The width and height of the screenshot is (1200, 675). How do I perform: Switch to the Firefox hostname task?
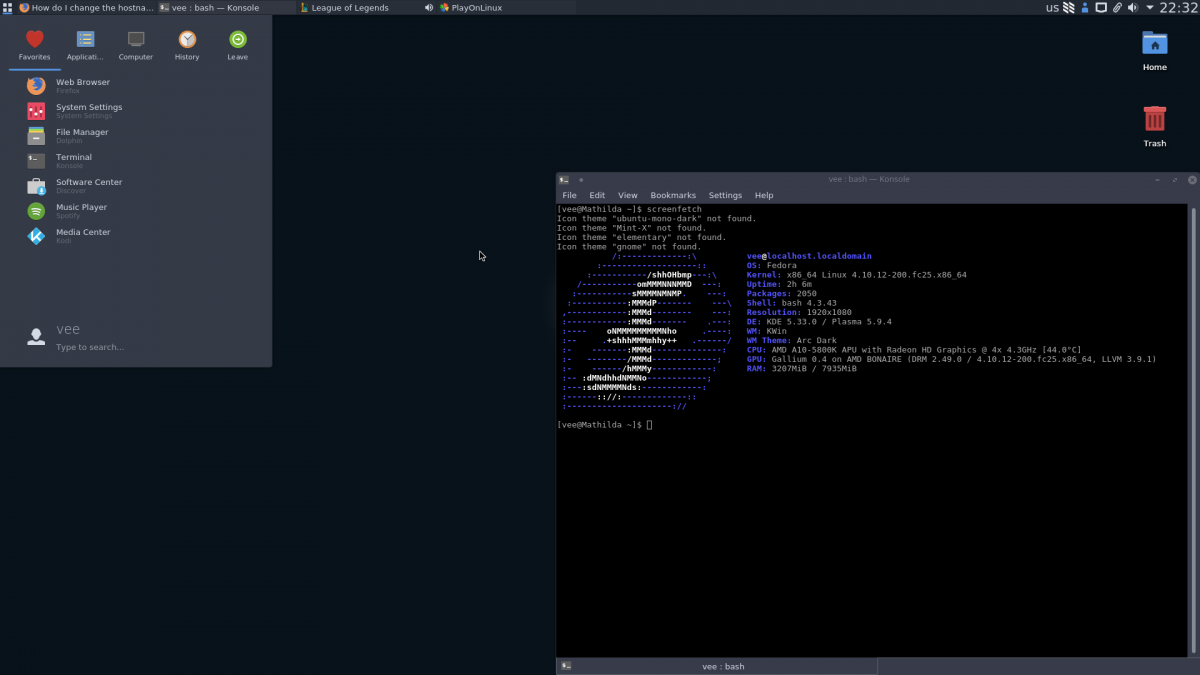click(x=86, y=8)
